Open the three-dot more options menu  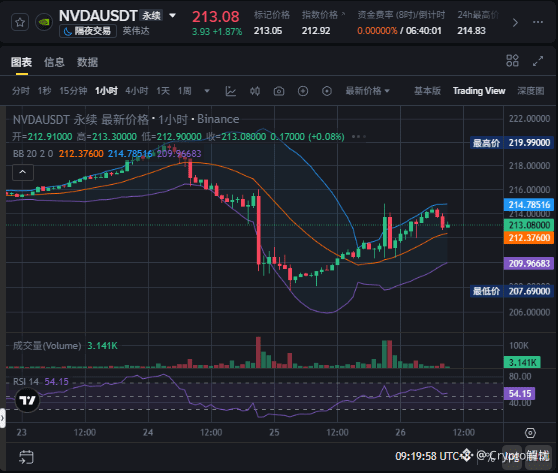point(538,22)
